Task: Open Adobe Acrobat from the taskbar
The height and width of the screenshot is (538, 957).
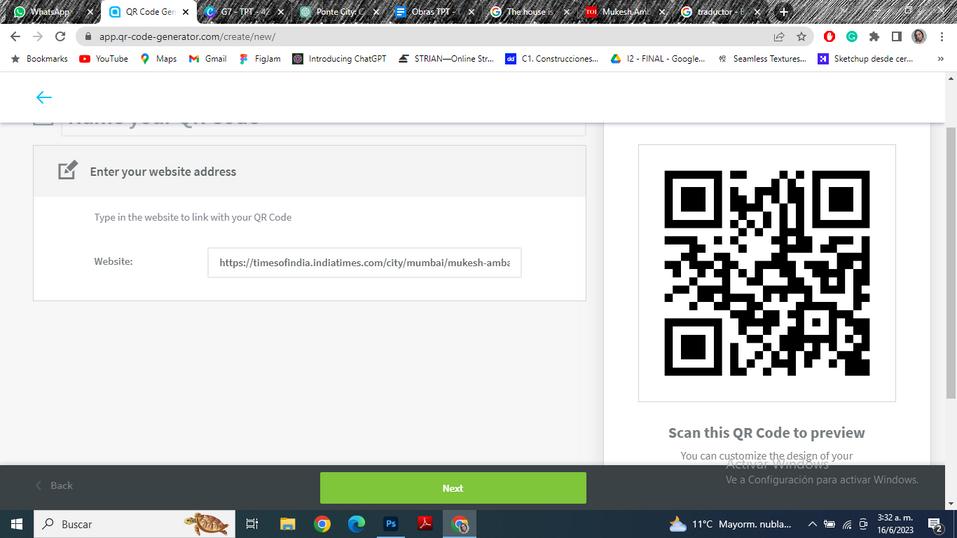Action: [425, 524]
